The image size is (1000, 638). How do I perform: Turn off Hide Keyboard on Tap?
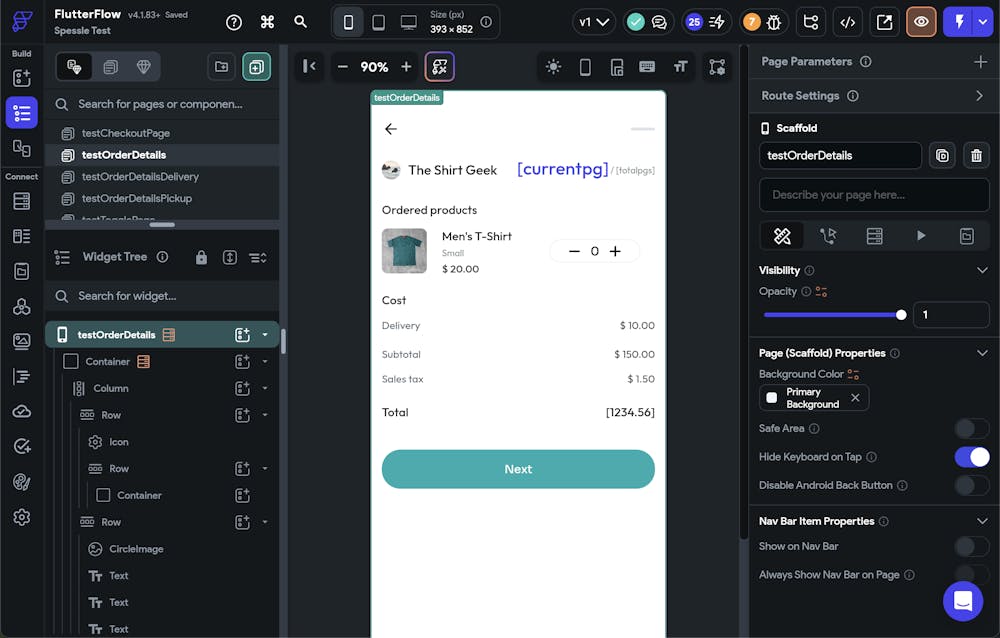tap(971, 457)
